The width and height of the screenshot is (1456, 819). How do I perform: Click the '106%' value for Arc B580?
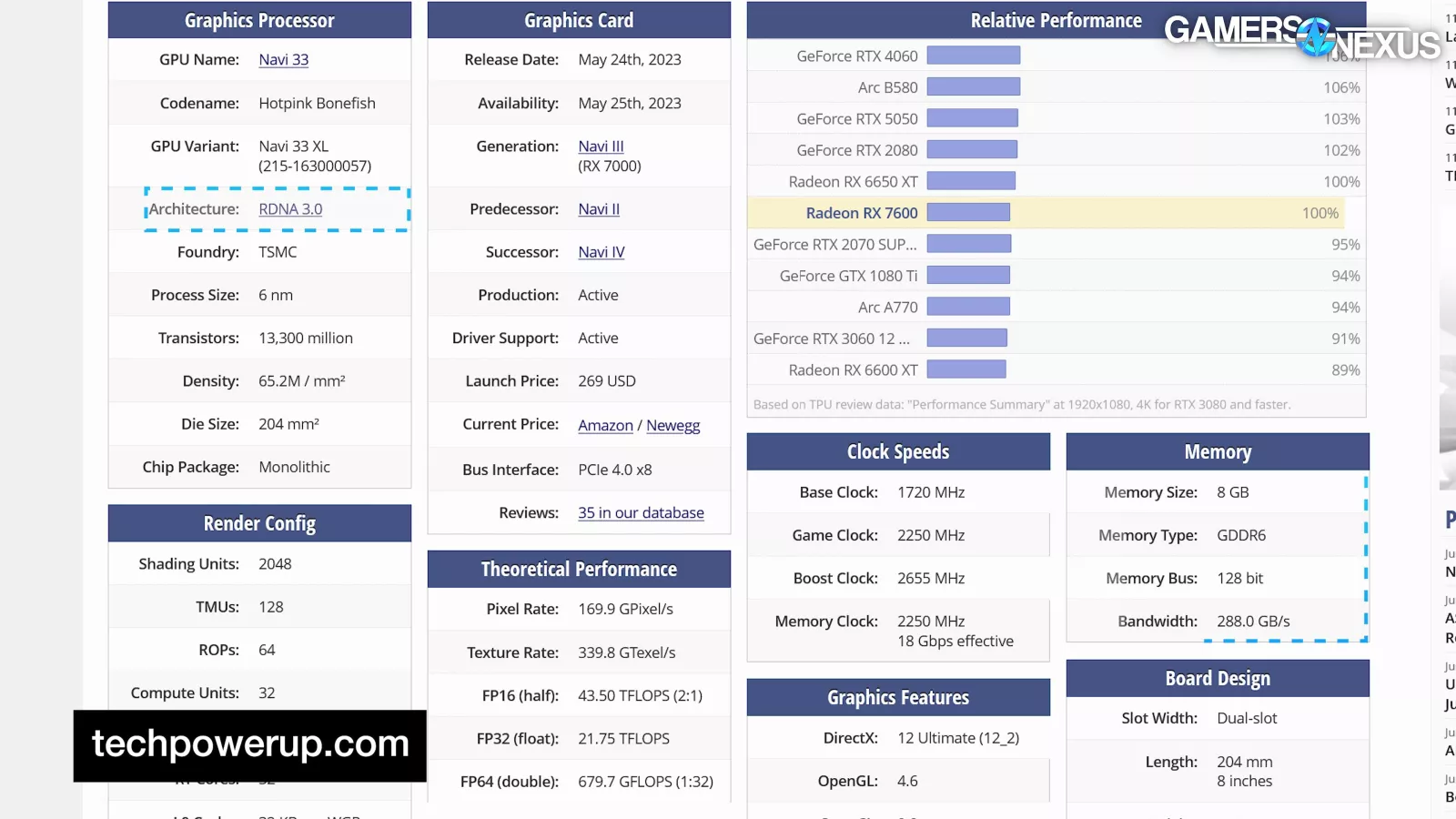point(1342,88)
